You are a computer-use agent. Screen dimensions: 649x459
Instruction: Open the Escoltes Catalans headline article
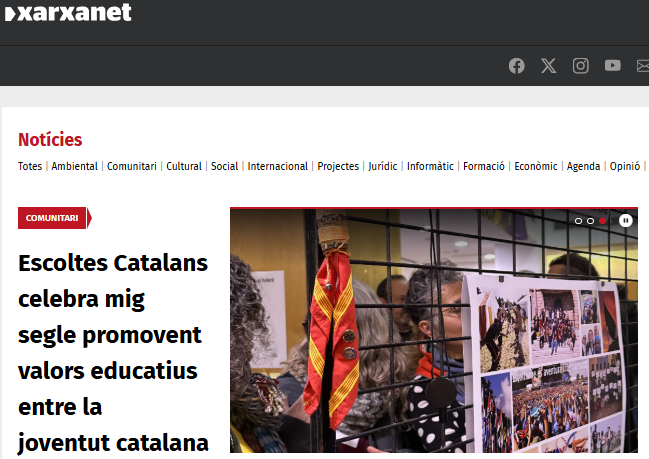pos(113,353)
